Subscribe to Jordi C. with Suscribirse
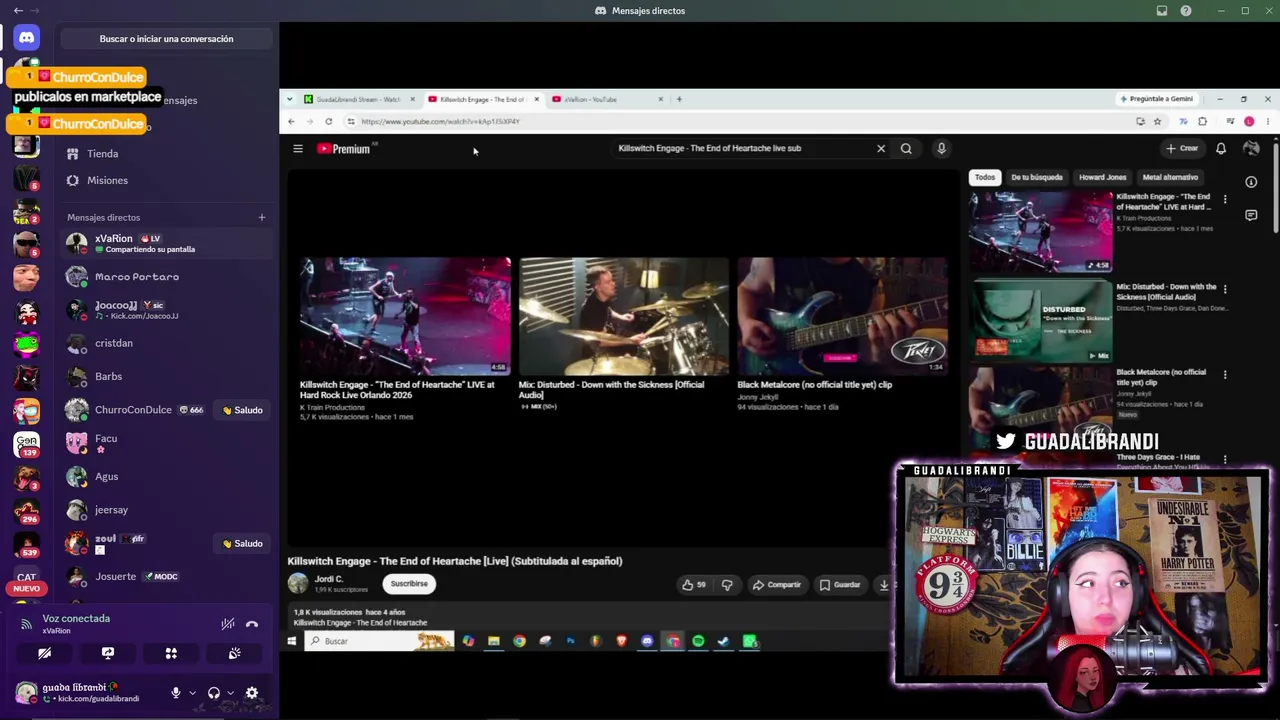Image resolution: width=1280 pixels, height=720 pixels. pos(409,584)
